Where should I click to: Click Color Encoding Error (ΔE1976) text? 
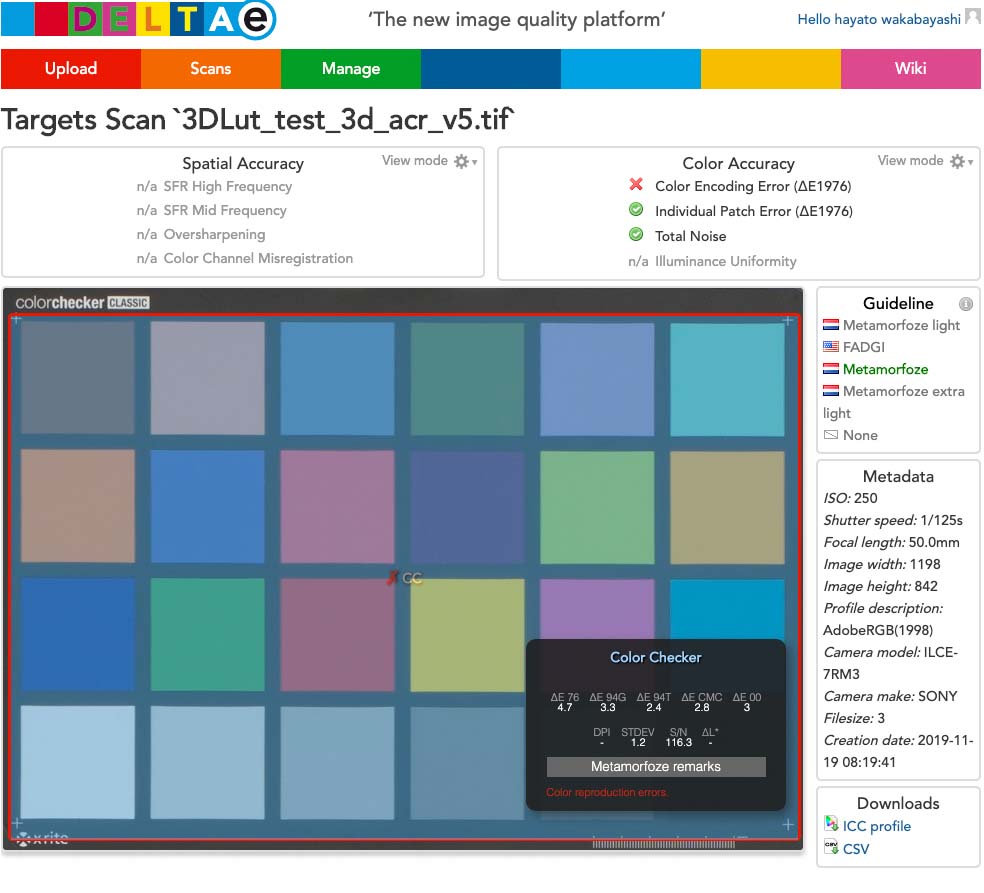753,186
